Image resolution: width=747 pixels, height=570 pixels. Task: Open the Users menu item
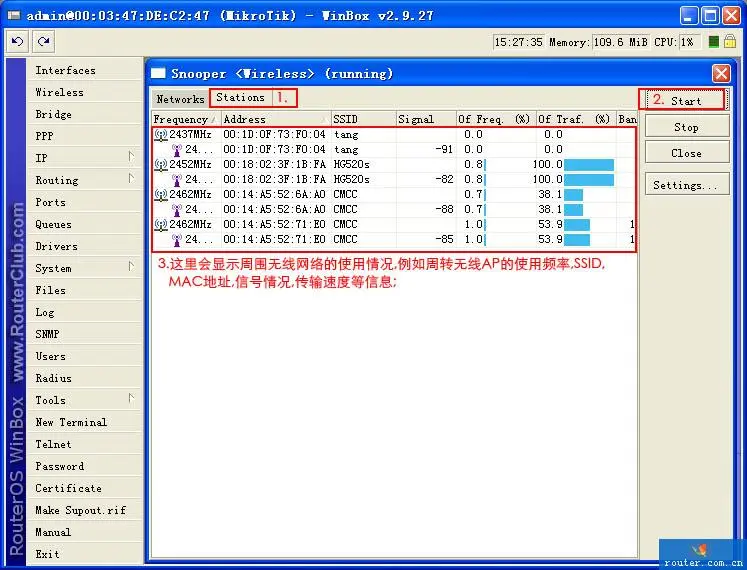click(84, 356)
